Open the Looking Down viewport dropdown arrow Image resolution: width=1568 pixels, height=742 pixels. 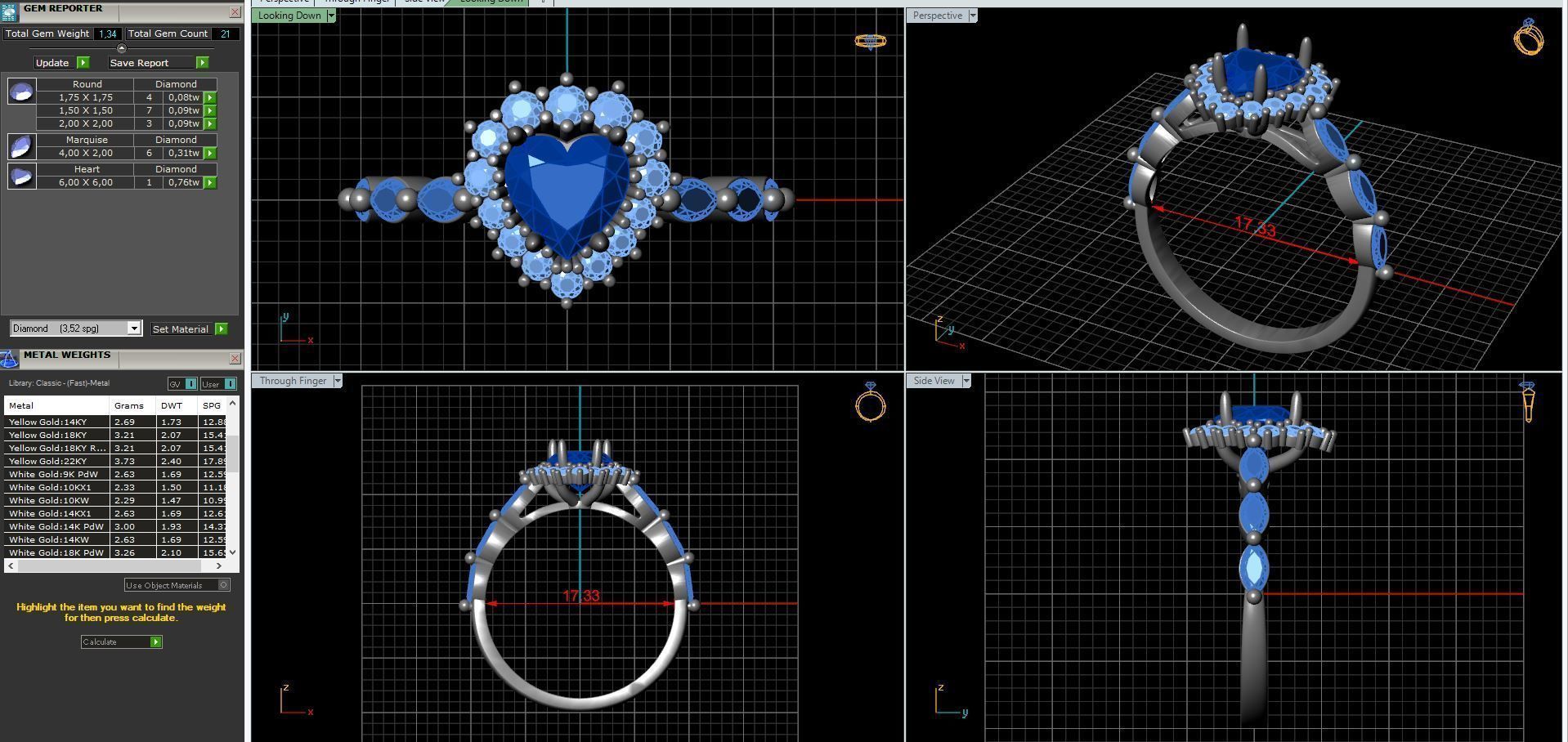tap(330, 16)
